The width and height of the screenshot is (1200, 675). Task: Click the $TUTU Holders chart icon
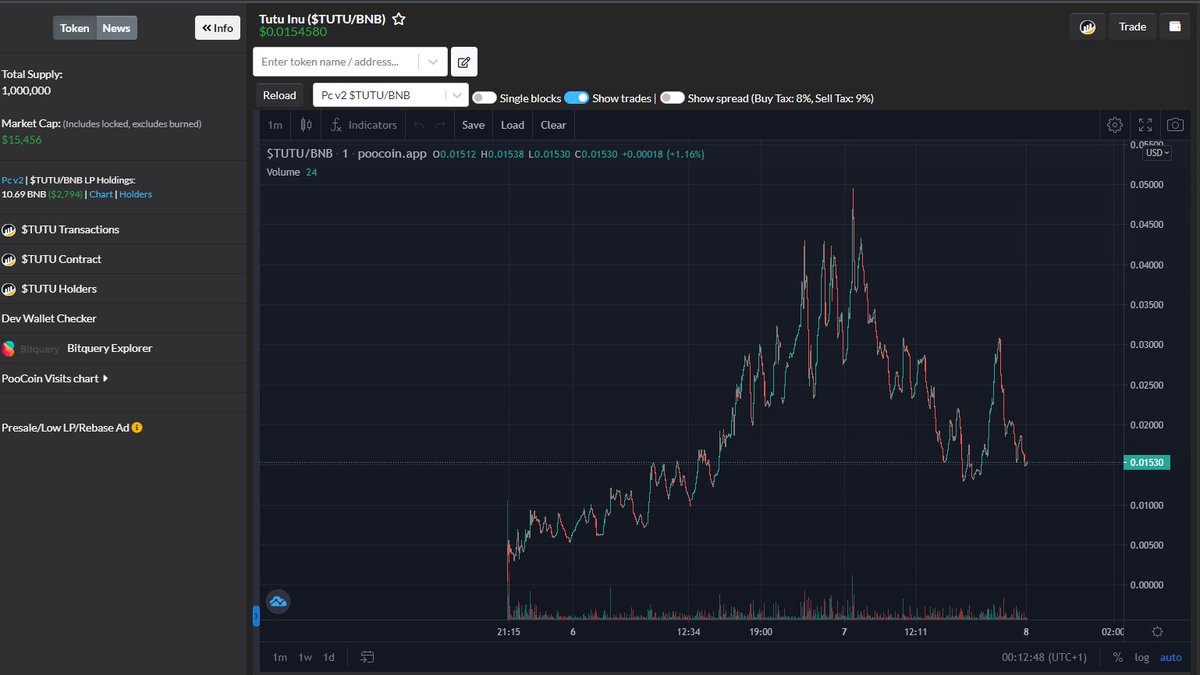(x=9, y=289)
